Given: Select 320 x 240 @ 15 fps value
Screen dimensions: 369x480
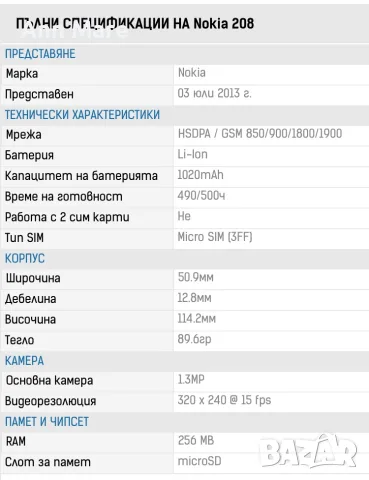Looking at the screenshot, I should point(224,400).
